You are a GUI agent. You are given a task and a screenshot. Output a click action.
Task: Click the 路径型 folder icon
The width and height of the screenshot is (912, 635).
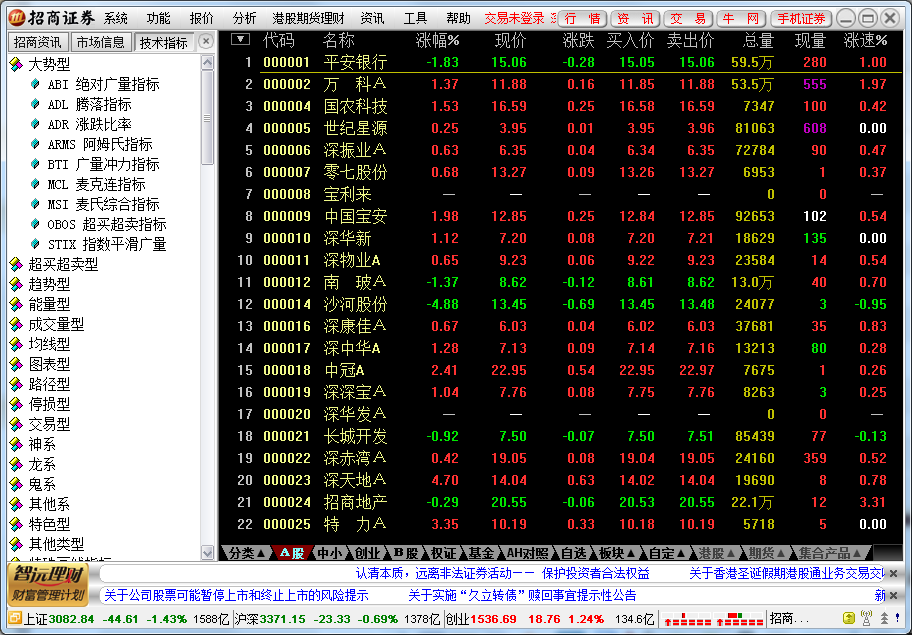click(x=16, y=384)
